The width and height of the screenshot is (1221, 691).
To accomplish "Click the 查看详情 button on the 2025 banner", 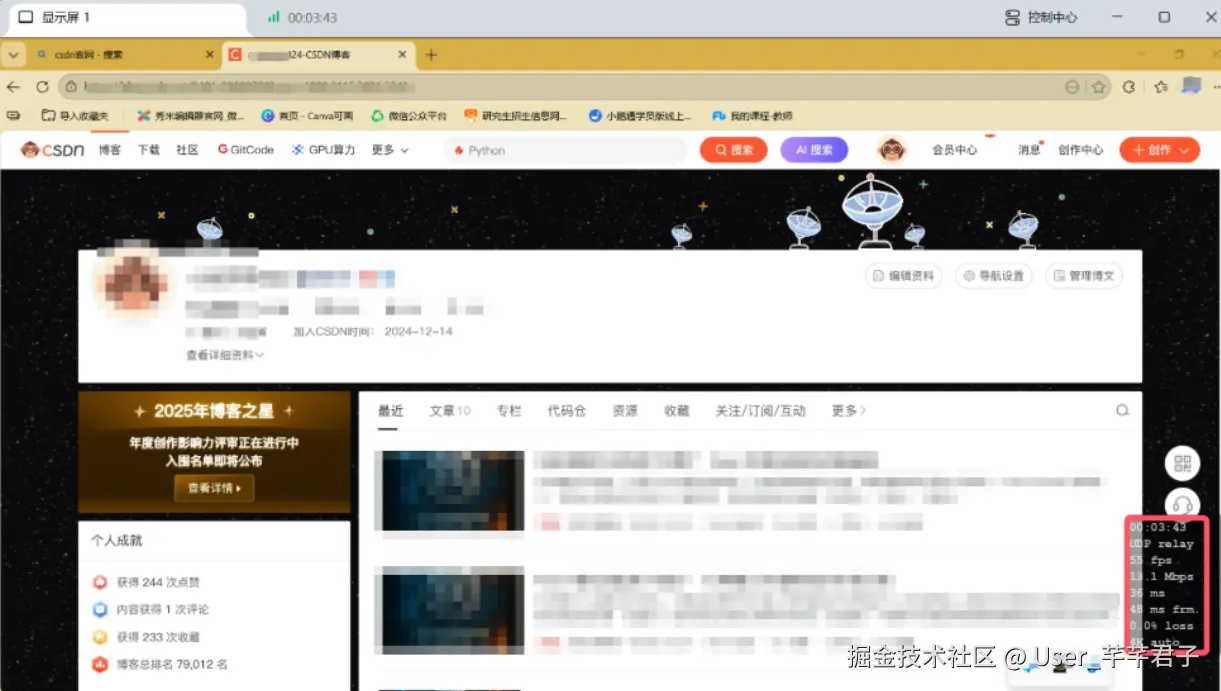I will 214,488.
